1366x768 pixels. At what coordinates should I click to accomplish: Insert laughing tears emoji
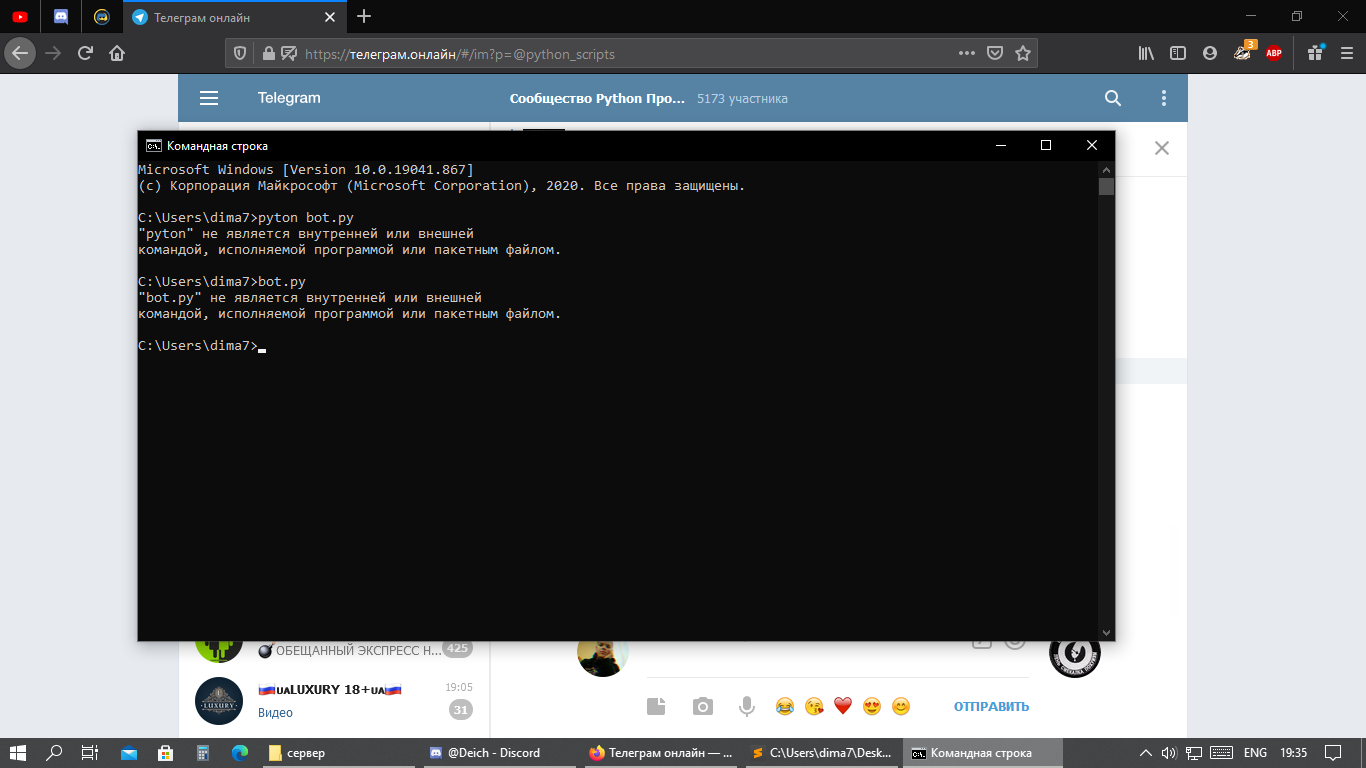785,707
